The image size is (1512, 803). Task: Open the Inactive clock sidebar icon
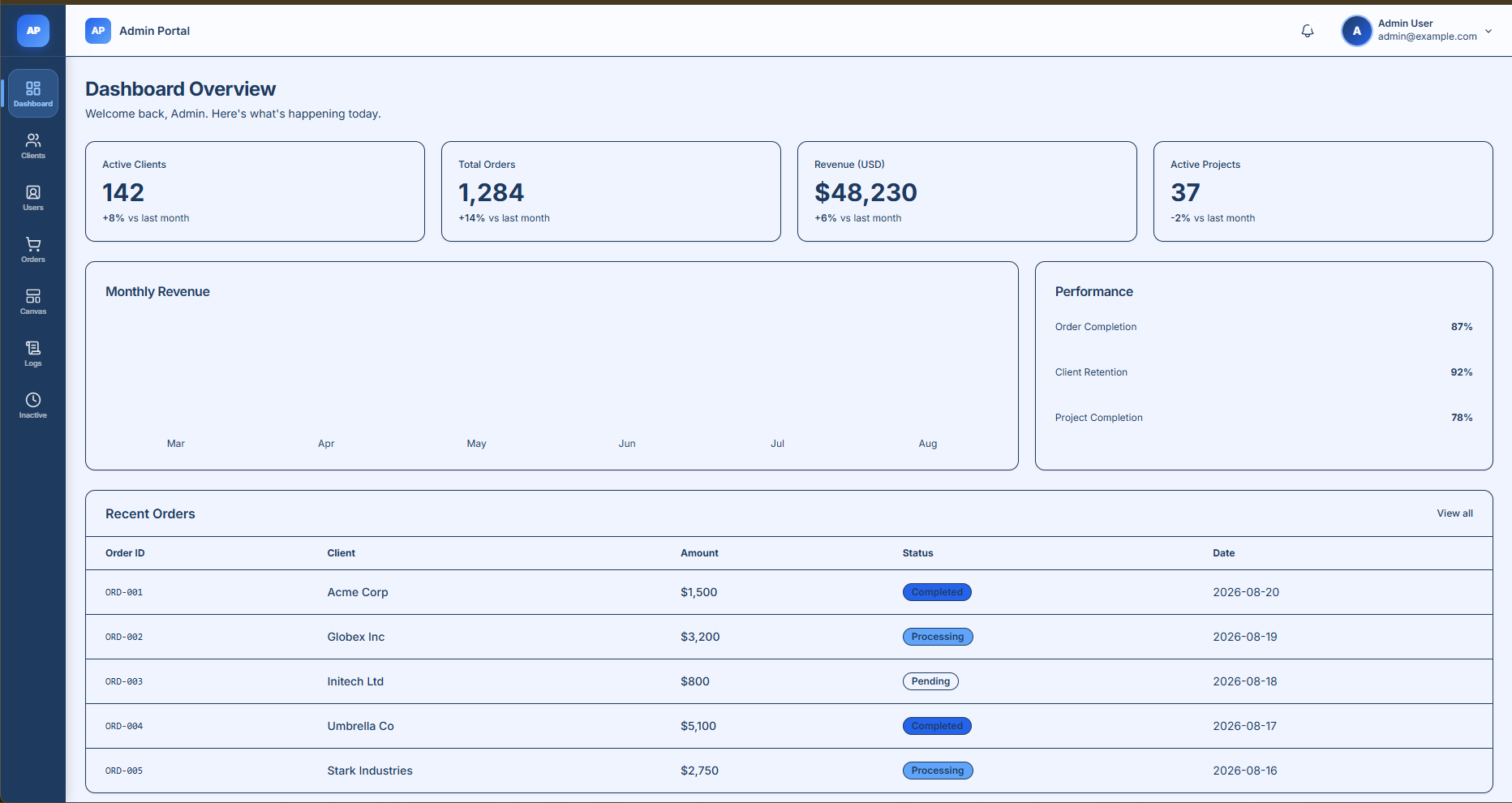[33, 405]
